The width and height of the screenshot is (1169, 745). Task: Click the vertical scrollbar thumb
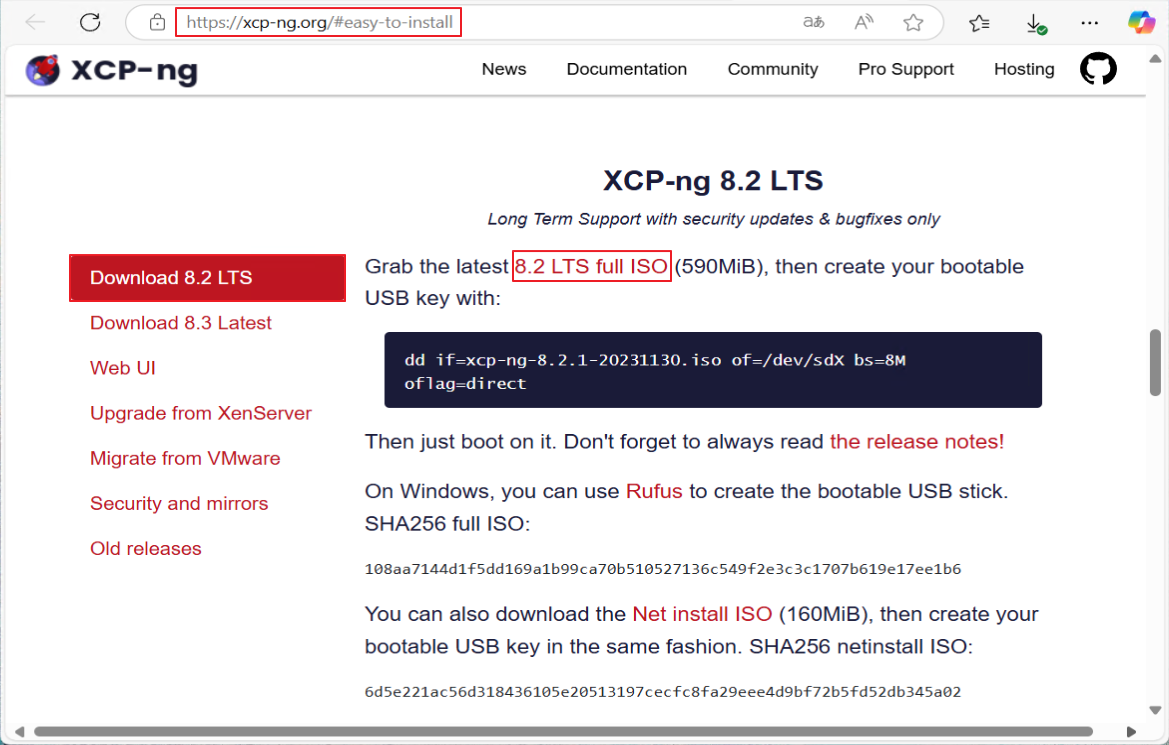coord(1155,362)
